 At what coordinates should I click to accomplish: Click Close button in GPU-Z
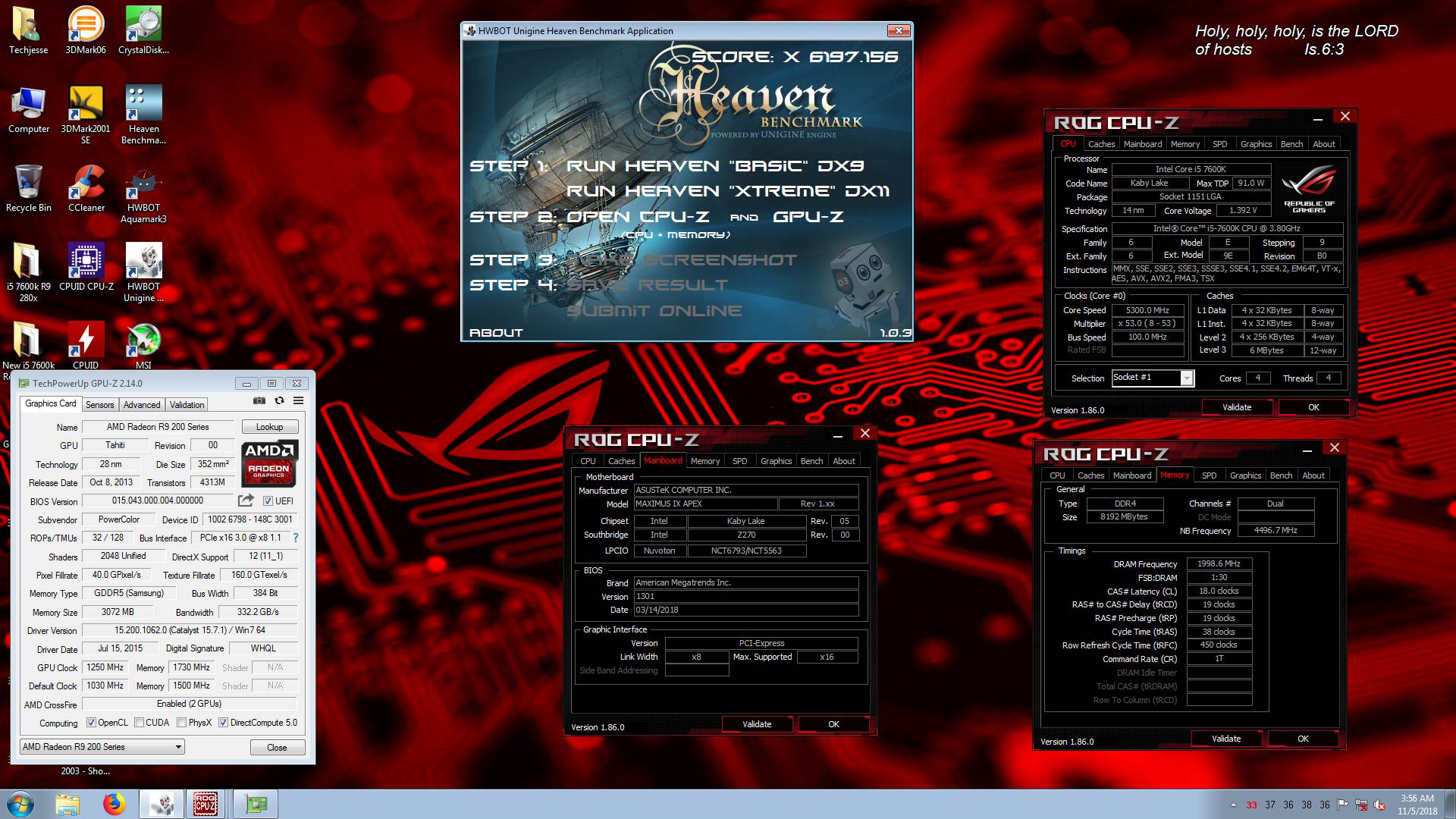(278, 747)
